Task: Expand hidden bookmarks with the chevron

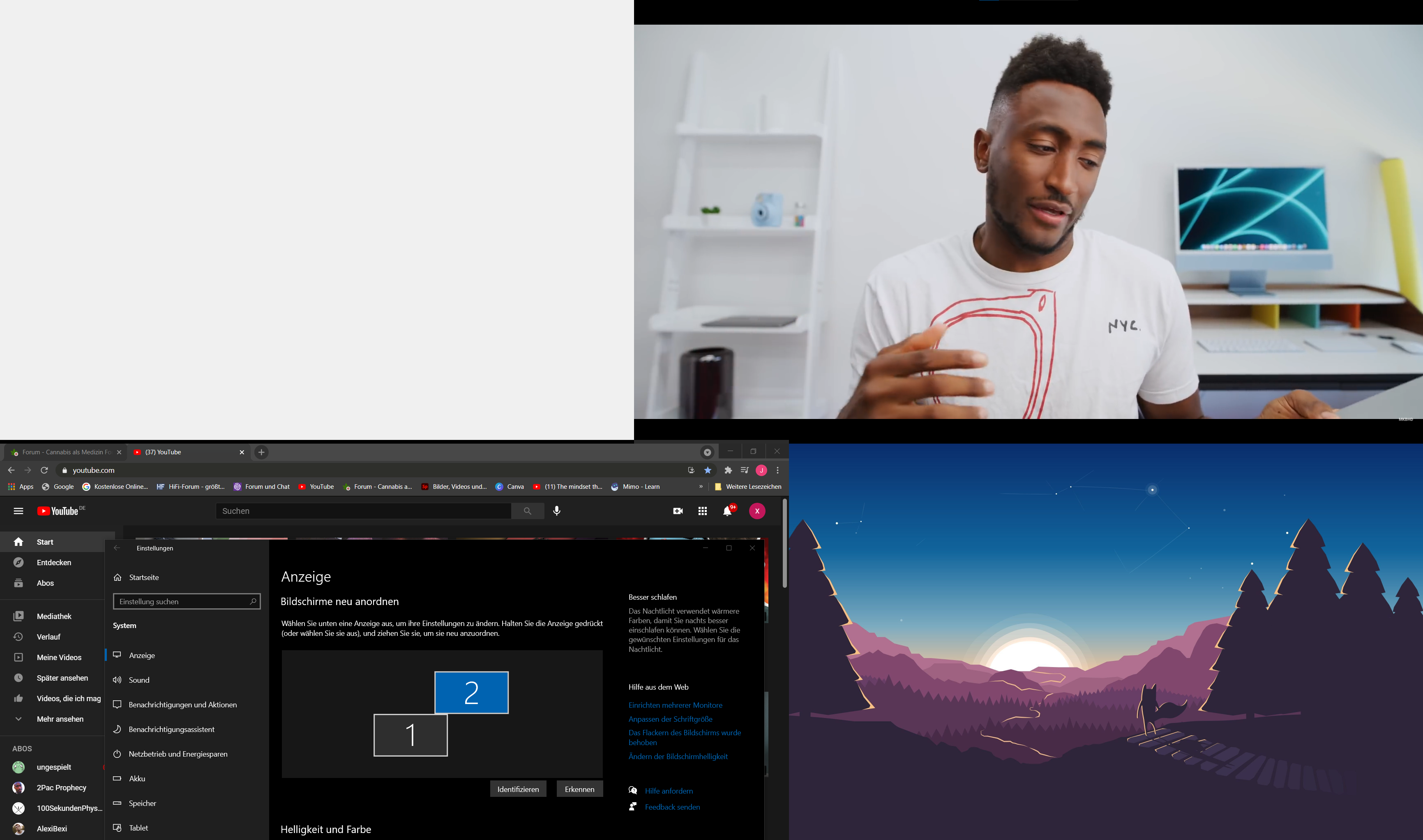Action: tap(701, 487)
